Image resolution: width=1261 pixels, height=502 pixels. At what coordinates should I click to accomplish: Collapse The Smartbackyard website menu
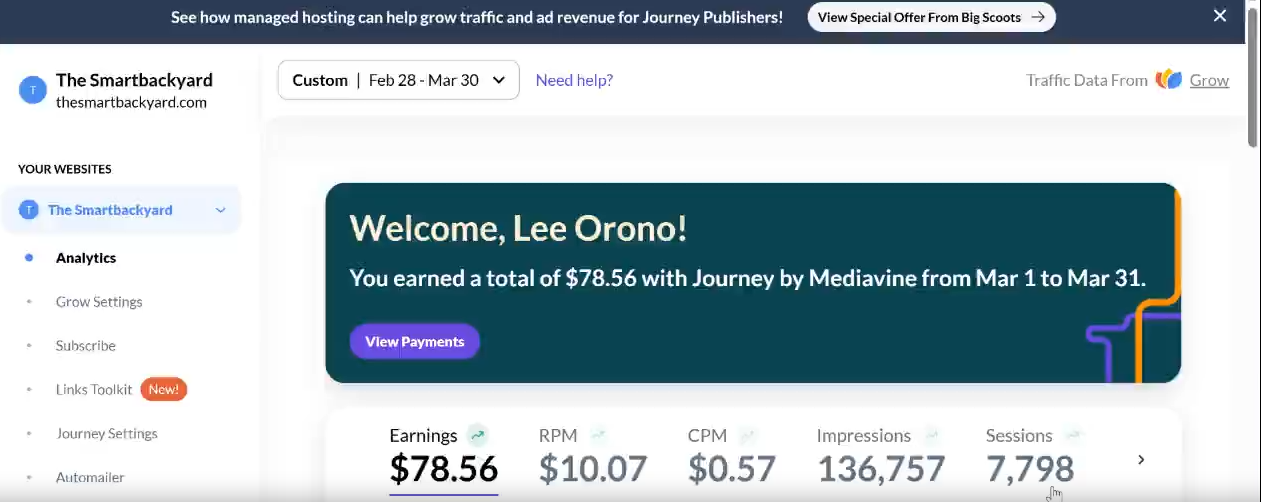[221, 210]
